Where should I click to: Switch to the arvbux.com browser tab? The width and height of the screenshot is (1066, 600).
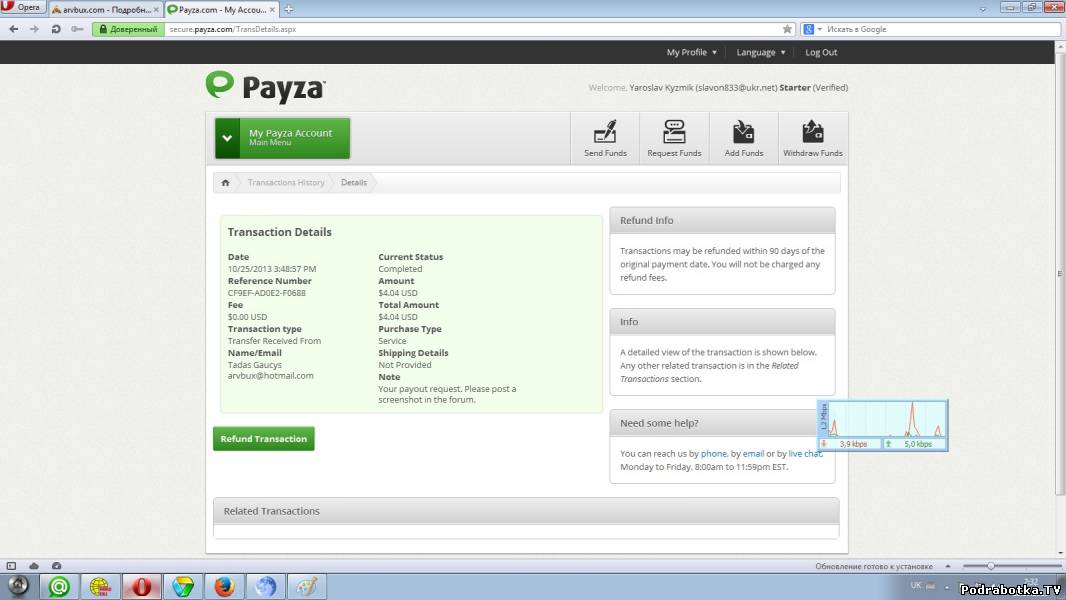104,9
